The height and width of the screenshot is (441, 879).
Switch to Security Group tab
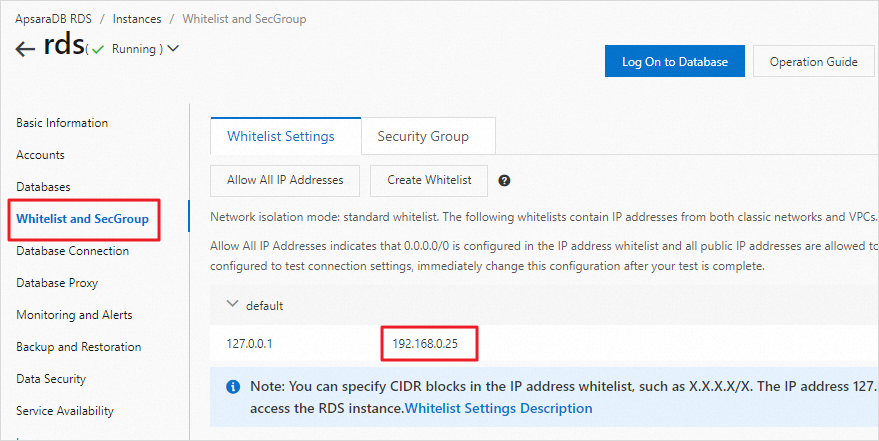422,136
